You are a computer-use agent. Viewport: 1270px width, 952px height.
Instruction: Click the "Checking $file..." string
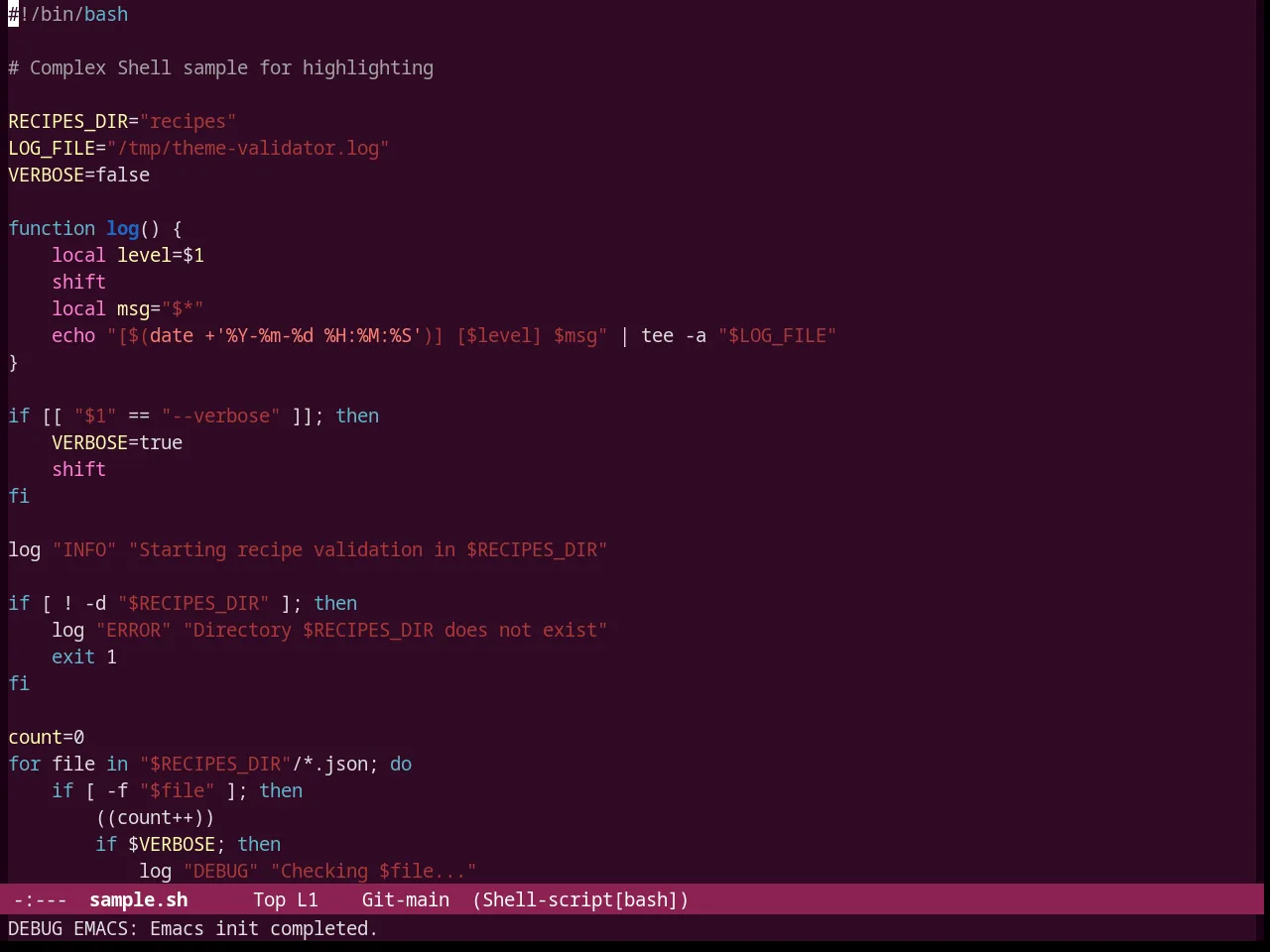point(373,871)
